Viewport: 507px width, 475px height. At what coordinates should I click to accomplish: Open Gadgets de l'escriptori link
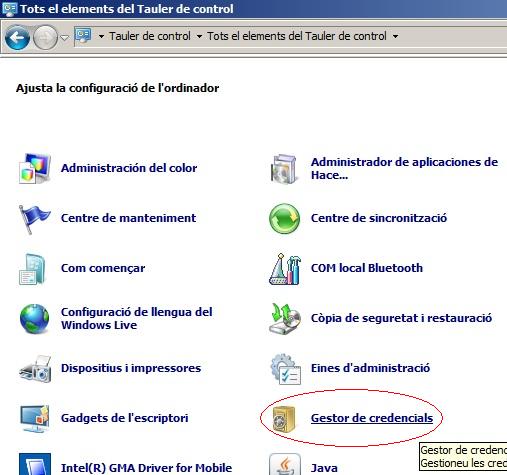click(125, 418)
